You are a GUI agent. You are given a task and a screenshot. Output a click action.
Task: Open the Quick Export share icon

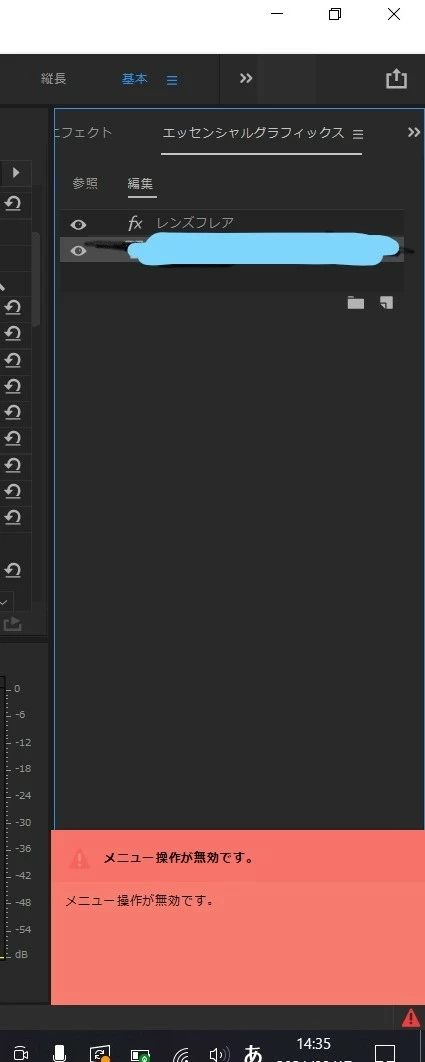[x=396, y=79]
